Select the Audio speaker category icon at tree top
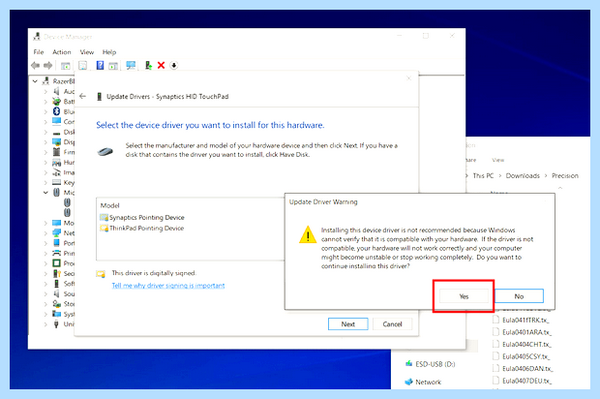Image resolution: width=600 pixels, height=399 pixels. point(56,91)
